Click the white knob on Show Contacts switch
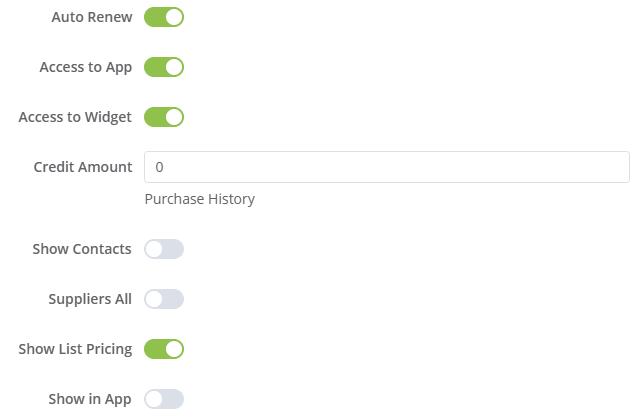 (x=154, y=249)
